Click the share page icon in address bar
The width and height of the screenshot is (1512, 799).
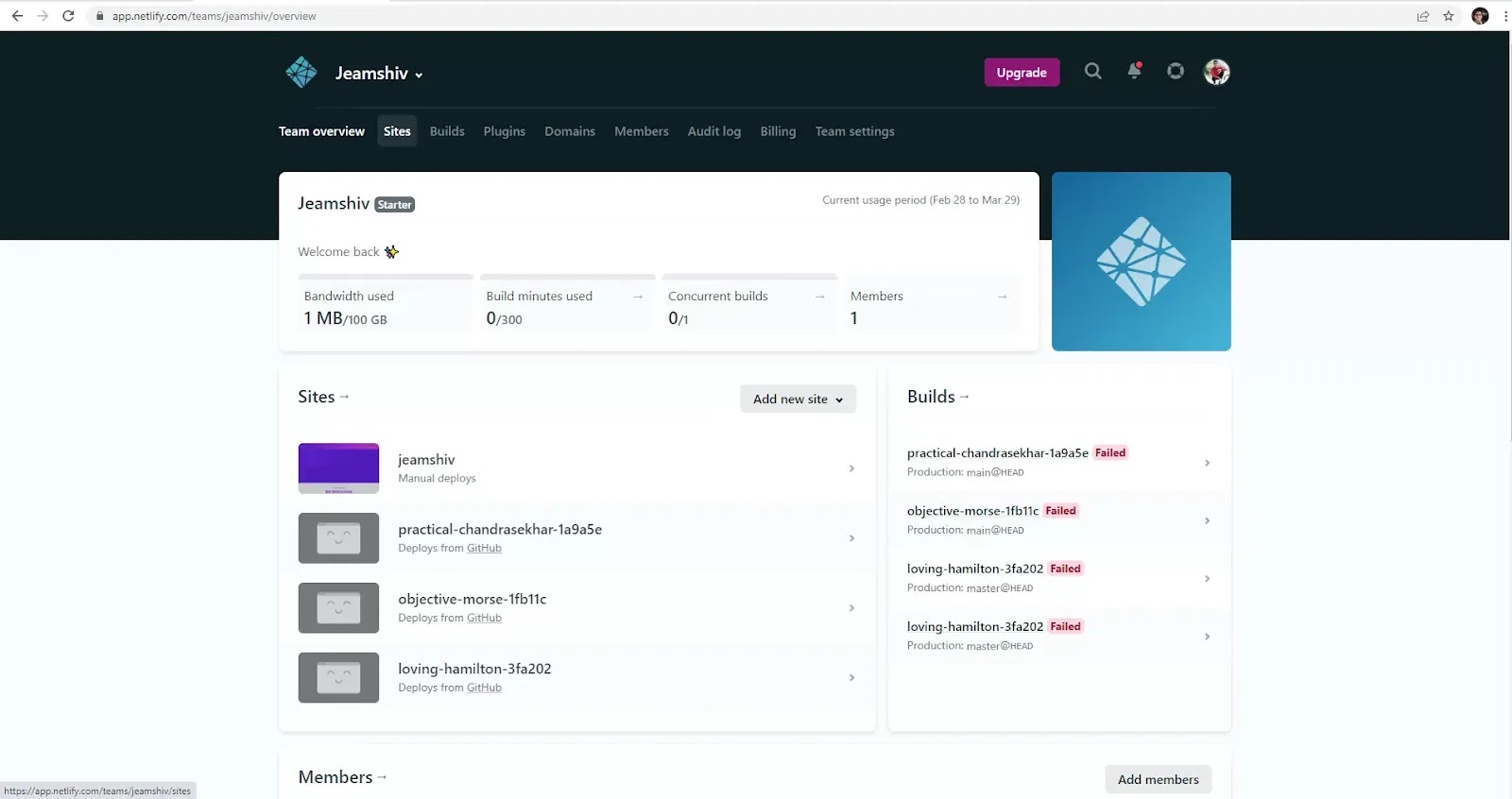point(1423,16)
